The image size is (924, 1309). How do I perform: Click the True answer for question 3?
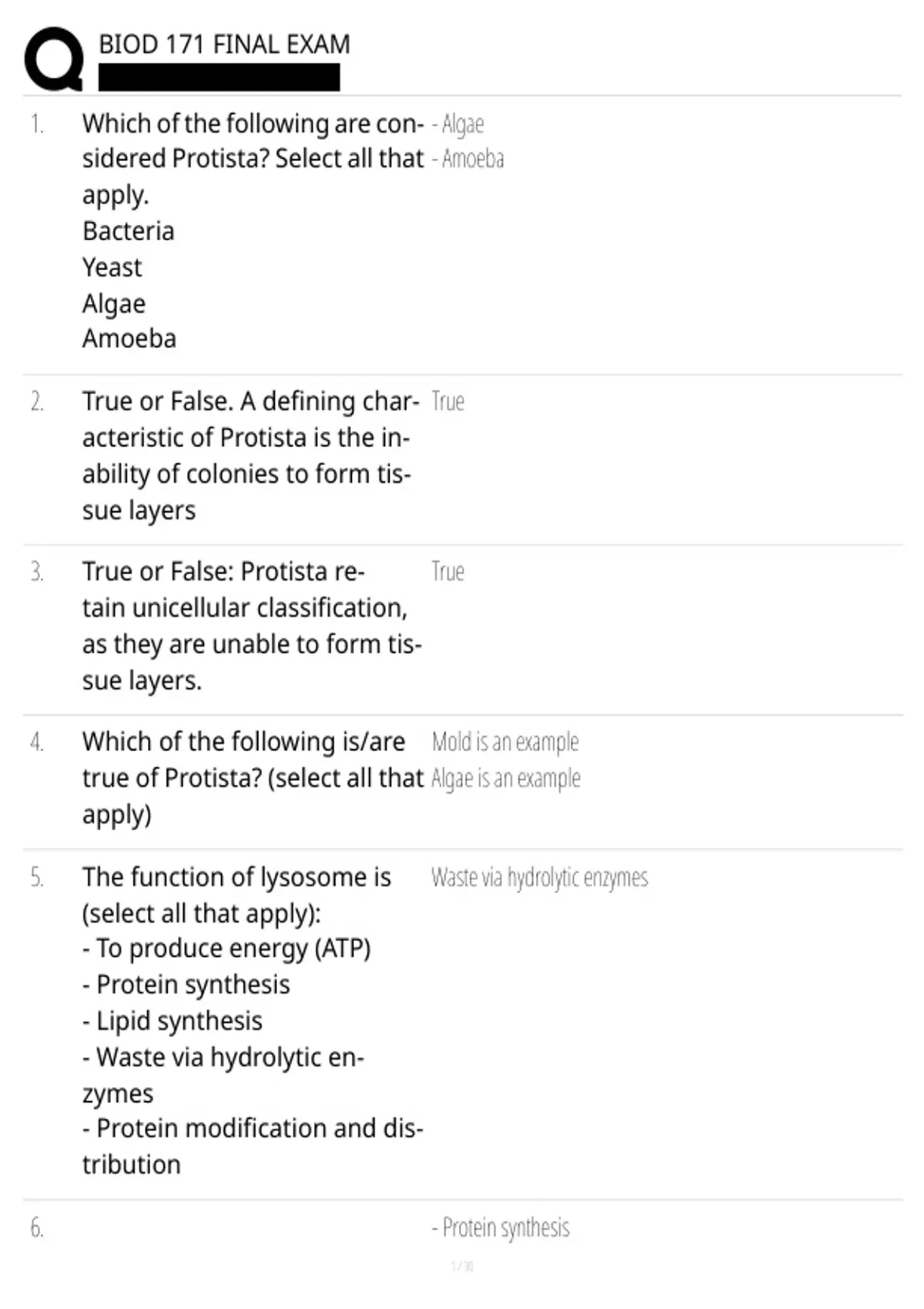(x=447, y=572)
